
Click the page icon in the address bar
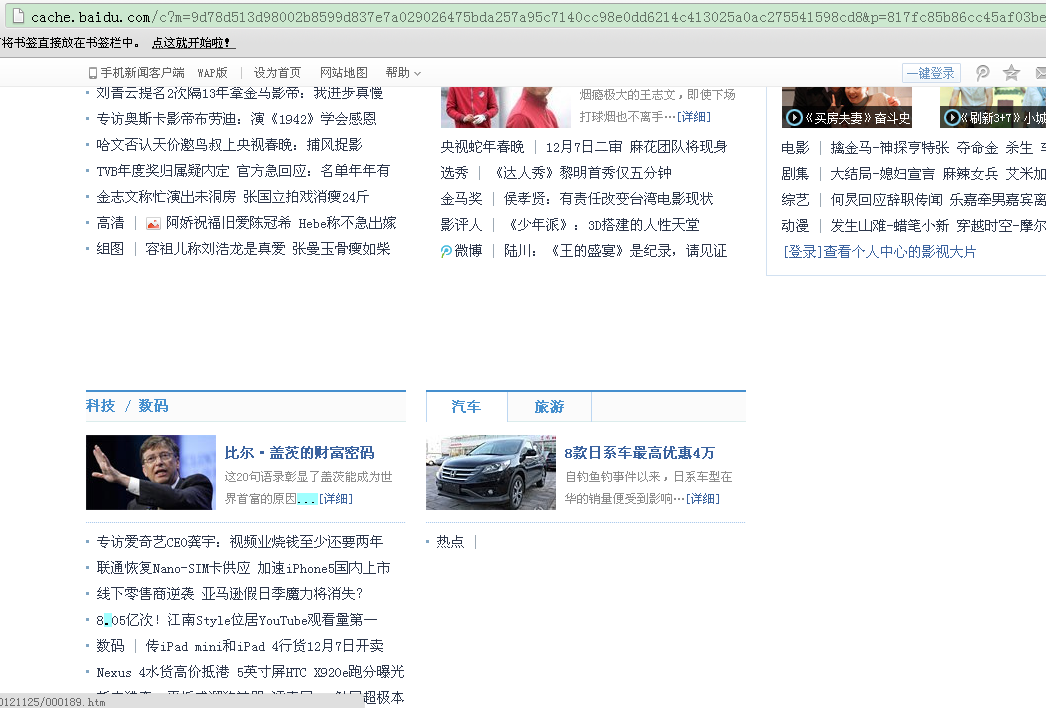point(17,17)
